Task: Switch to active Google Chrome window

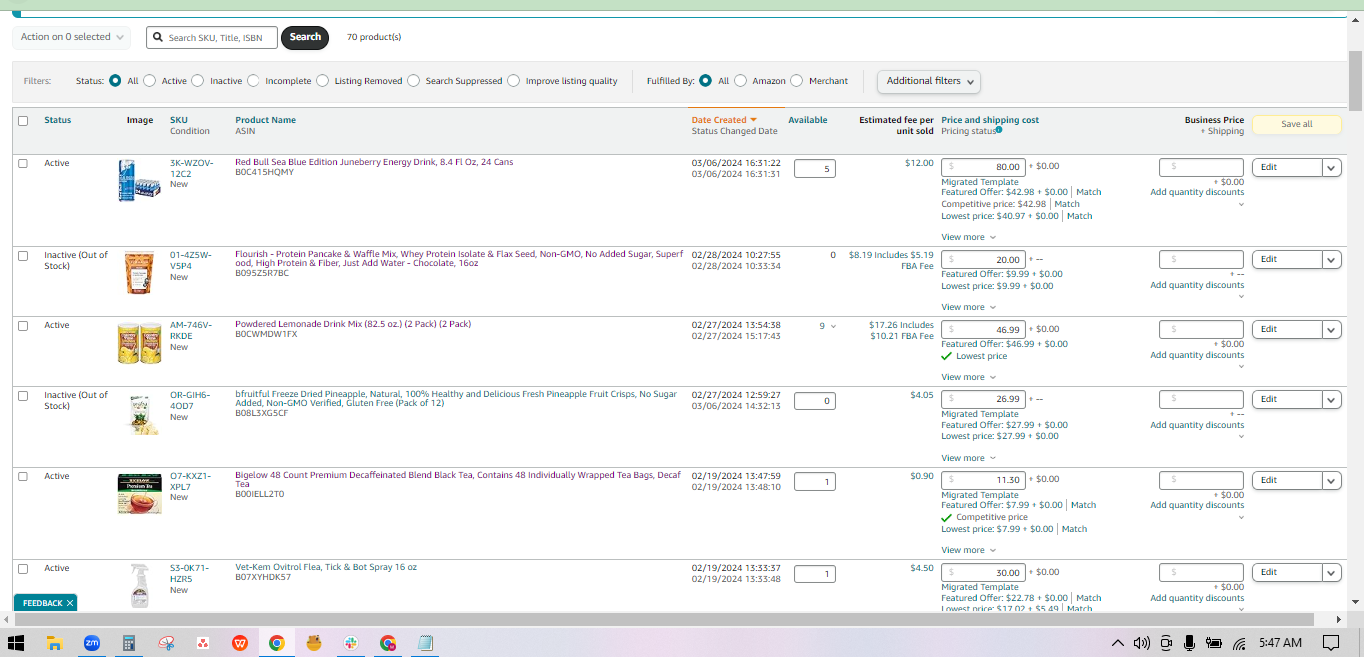Action: [x=277, y=643]
